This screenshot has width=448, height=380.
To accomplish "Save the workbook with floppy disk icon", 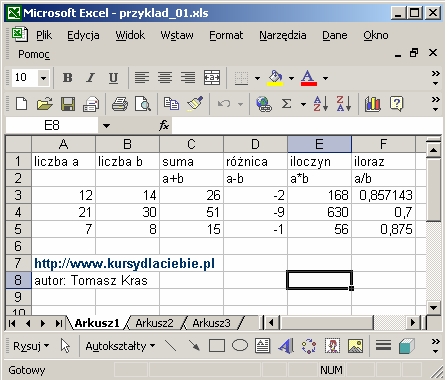I will pos(68,104).
